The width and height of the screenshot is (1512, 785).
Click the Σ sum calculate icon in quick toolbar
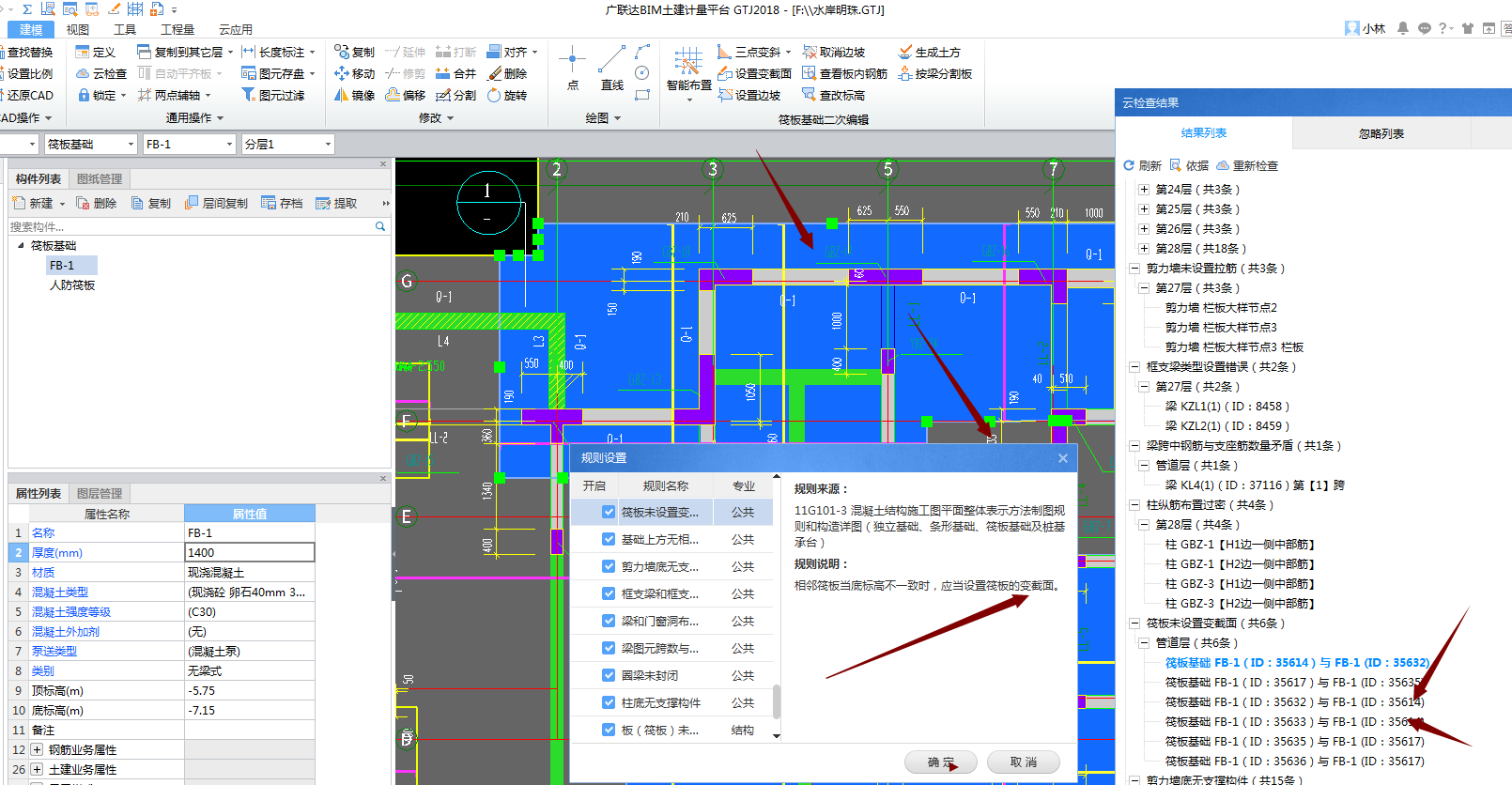pos(27,8)
